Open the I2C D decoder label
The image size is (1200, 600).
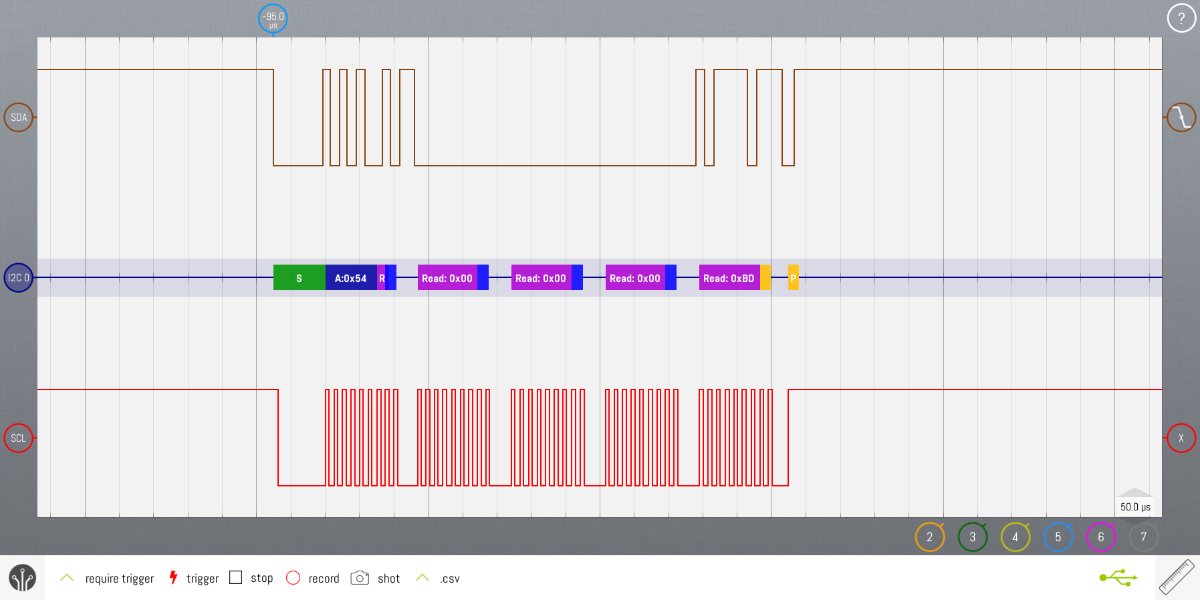[19, 278]
